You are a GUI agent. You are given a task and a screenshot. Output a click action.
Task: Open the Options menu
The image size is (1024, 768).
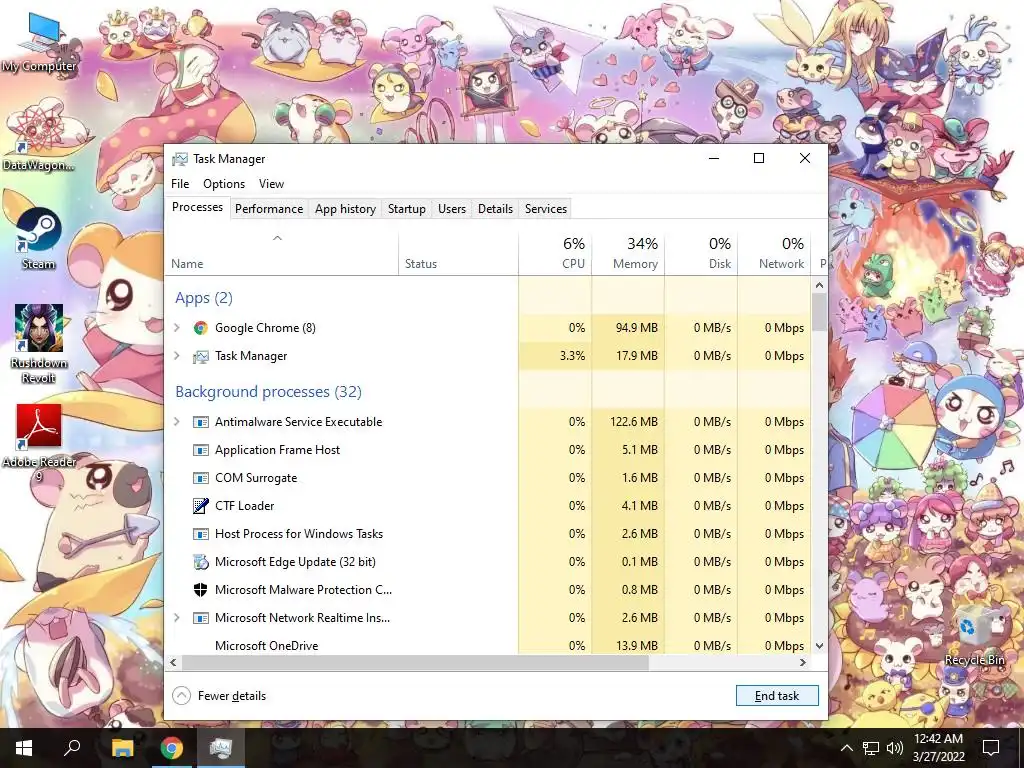pyautogui.click(x=224, y=184)
